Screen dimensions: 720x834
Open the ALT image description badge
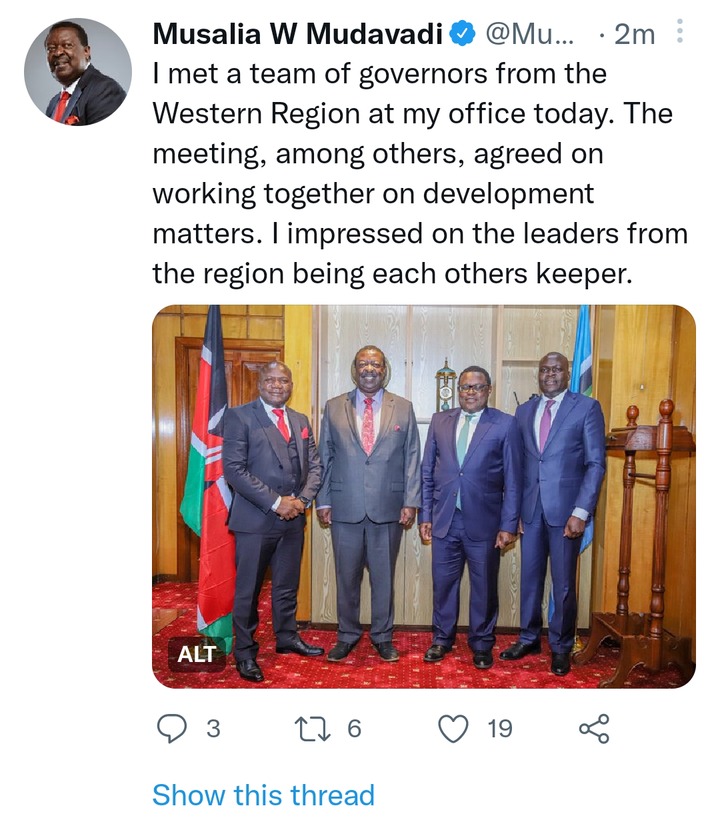[196, 654]
